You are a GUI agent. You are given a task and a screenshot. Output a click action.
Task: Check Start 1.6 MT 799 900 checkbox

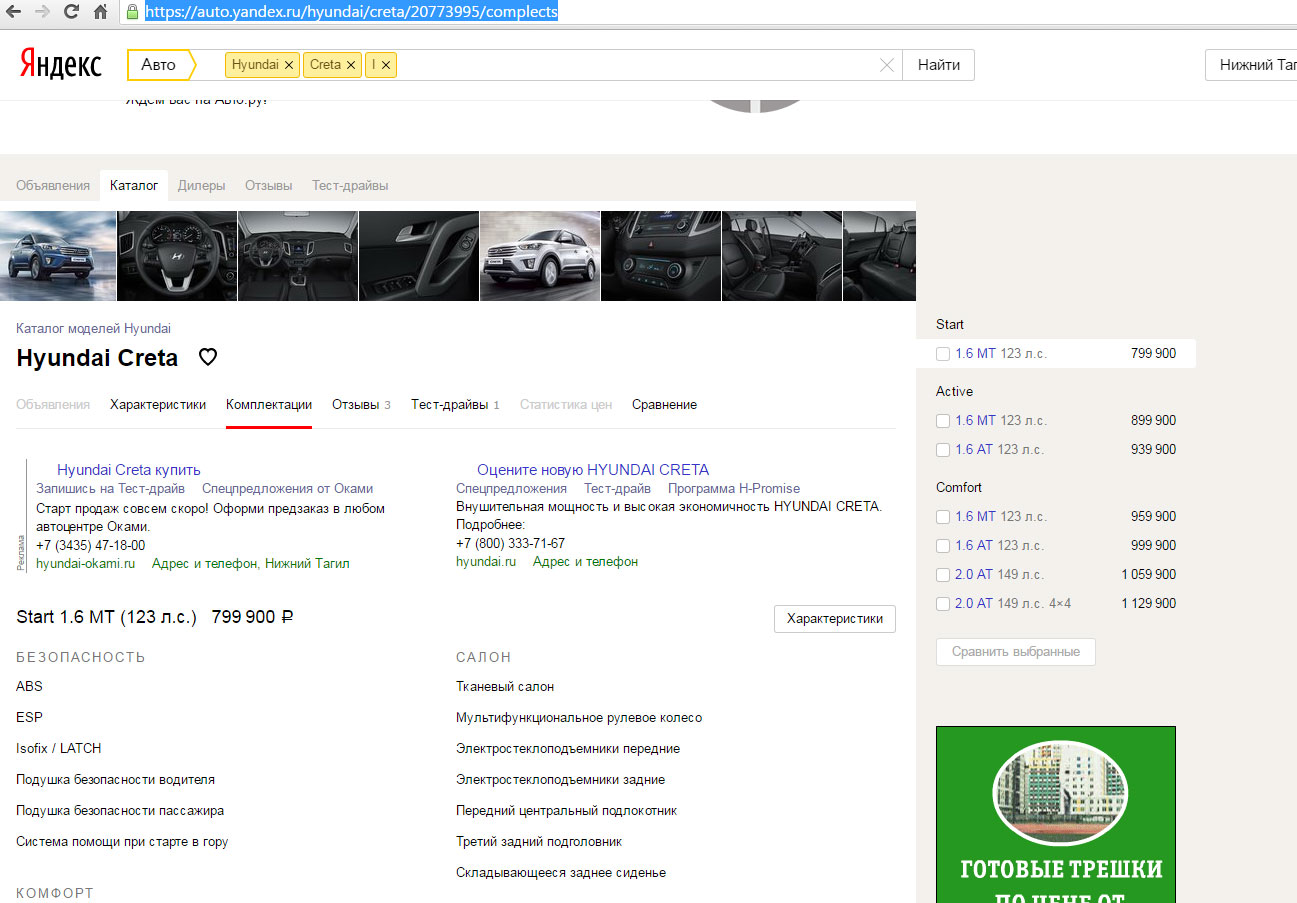(x=943, y=354)
